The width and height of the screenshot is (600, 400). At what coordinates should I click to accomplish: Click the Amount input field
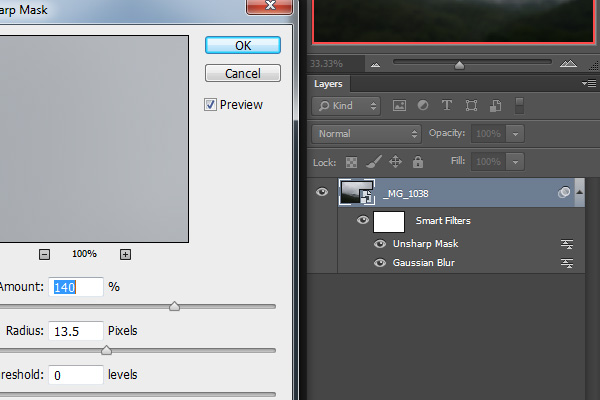76,287
